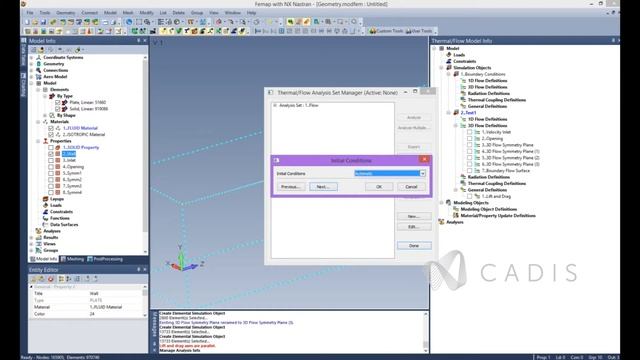
Task: Collapse the Properties node
Action: (x=38, y=141)
